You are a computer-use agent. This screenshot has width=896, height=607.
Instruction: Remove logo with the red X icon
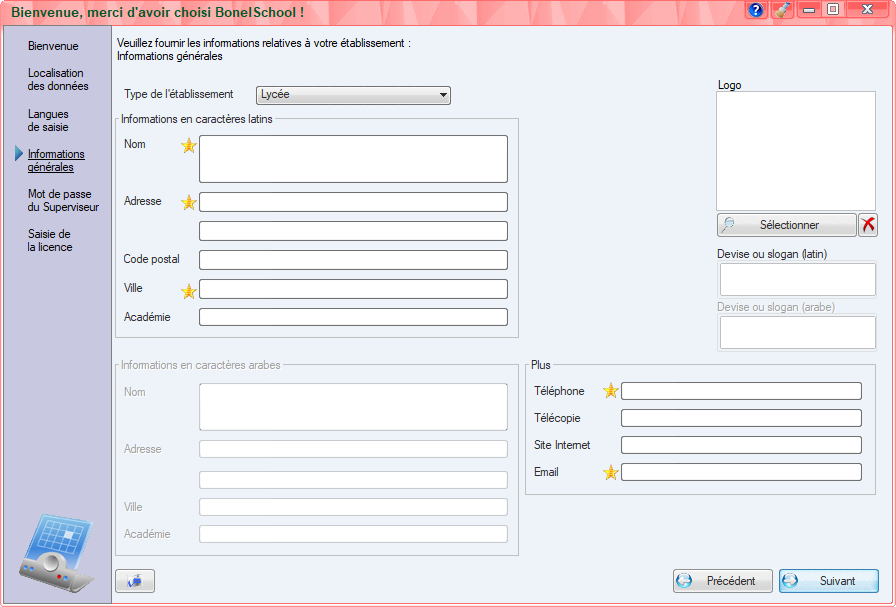(x=868, y=225)
